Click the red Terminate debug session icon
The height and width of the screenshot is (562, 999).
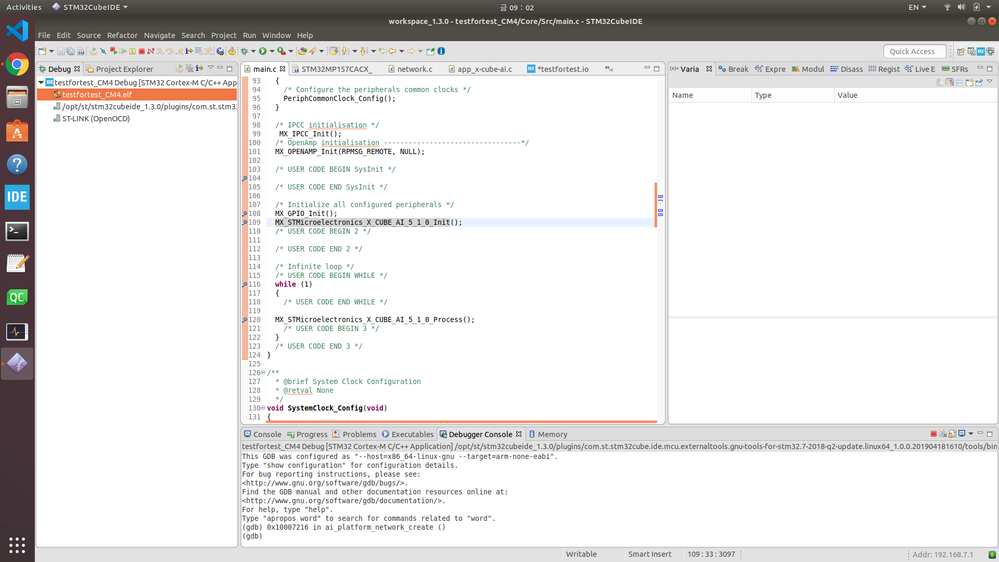click(x=141, y=51)
